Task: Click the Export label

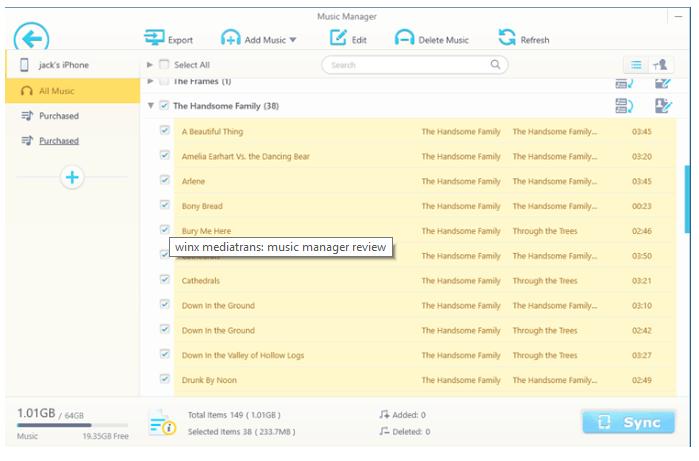Action: [181, 40]
